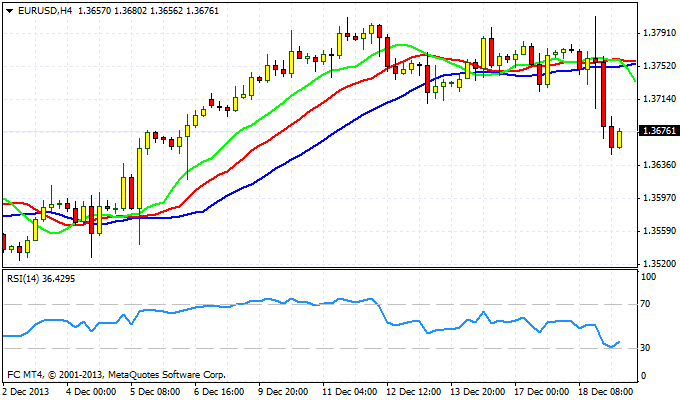Click the 17 Dec 00:00 time label

(x=542, y=391)
